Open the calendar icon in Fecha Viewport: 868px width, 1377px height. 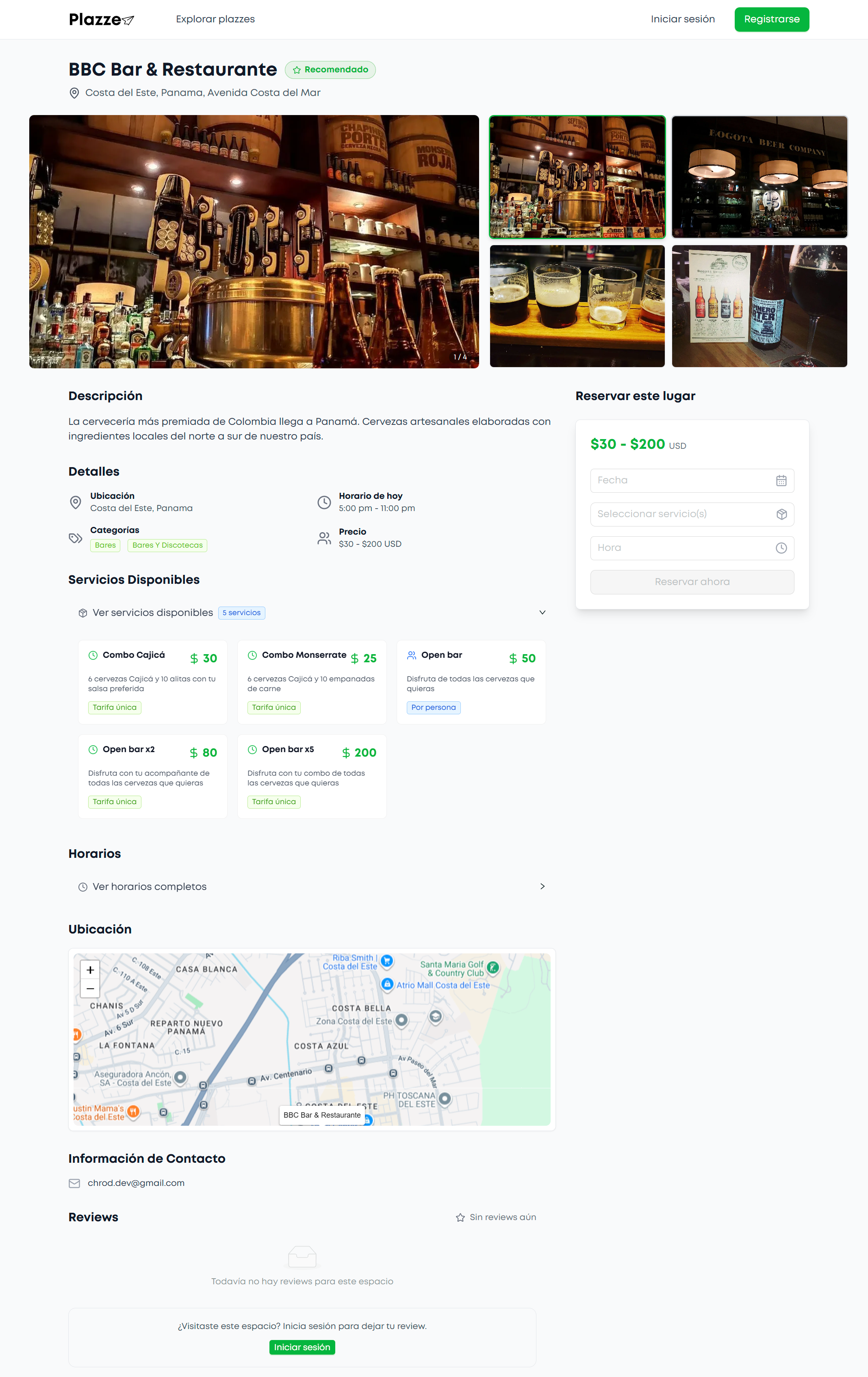click(781, 481)
